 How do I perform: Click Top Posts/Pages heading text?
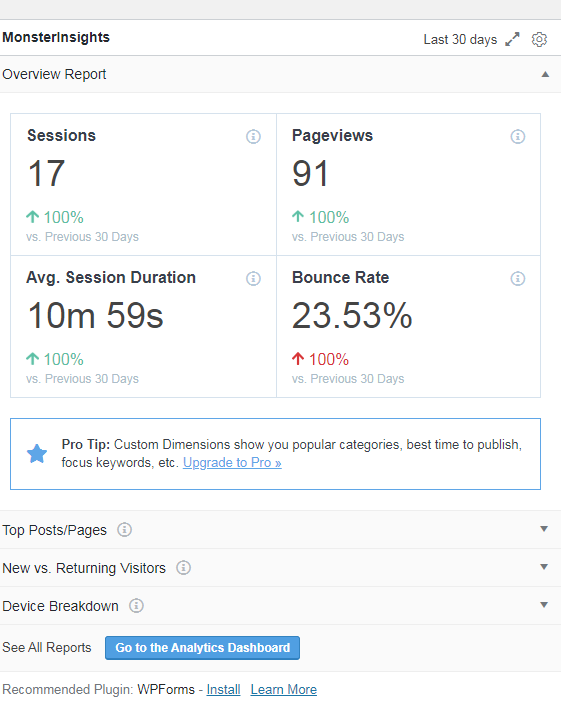point(55,530)
